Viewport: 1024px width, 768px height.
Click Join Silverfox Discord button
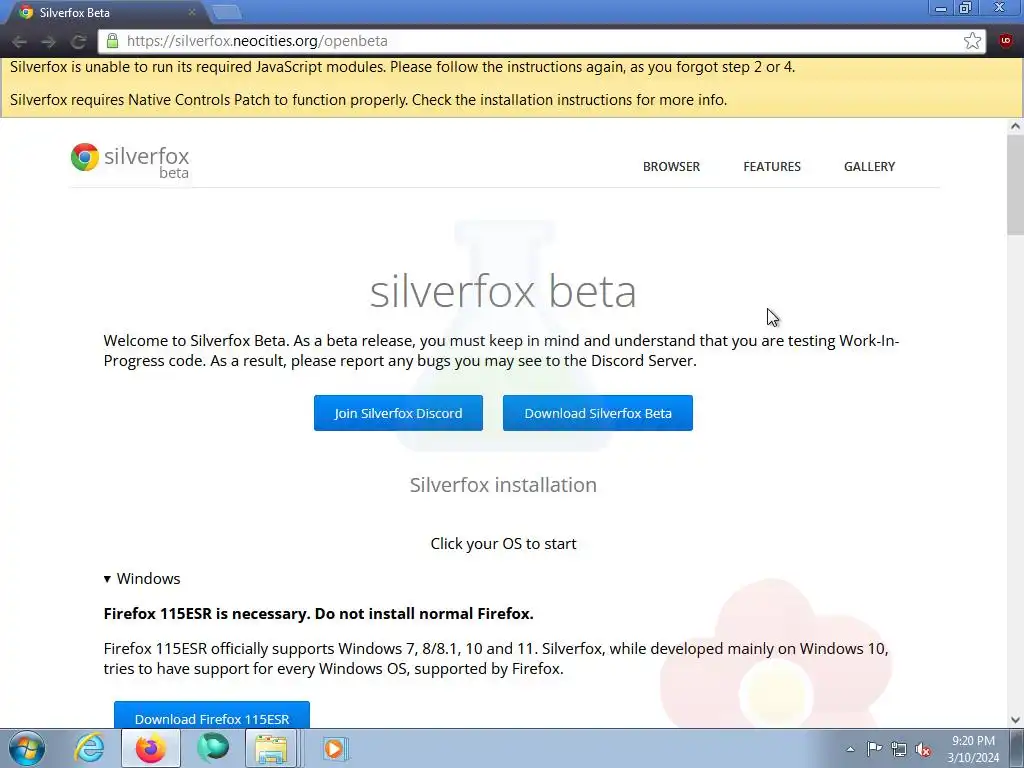click(x=398, y=413)
